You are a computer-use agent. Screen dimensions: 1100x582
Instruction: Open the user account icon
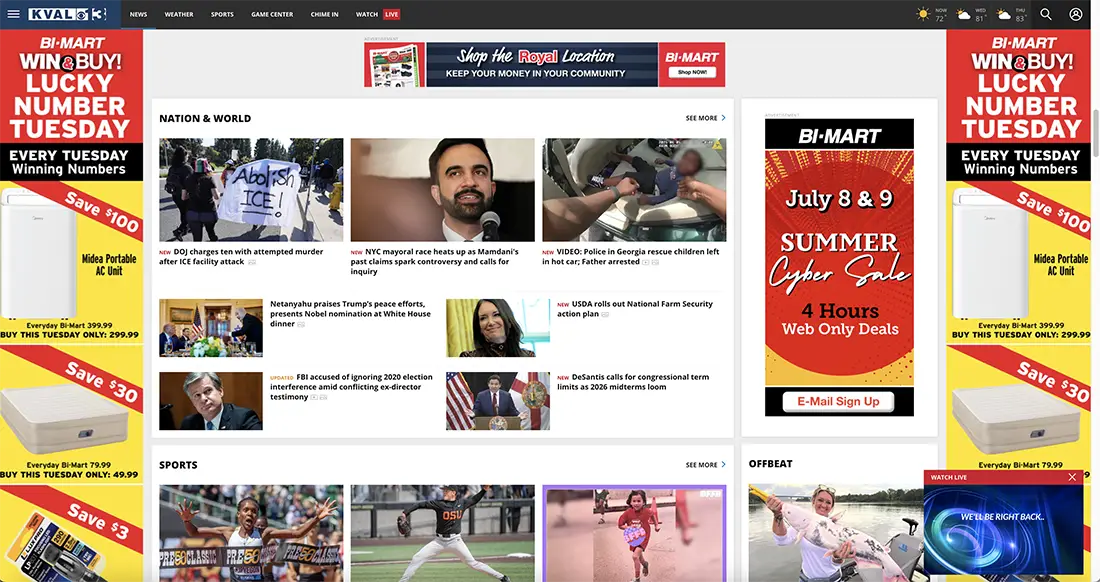coord(1075,14)
